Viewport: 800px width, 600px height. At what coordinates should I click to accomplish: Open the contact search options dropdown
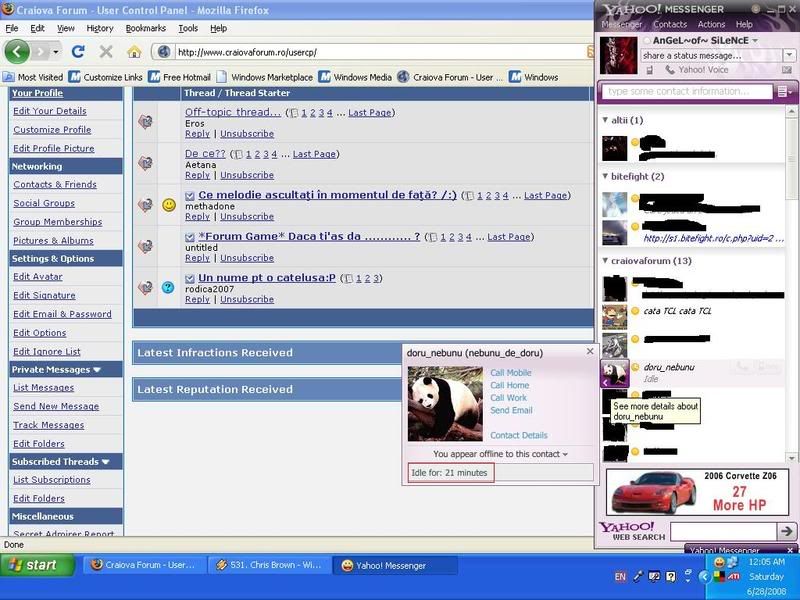pos(785,92)
